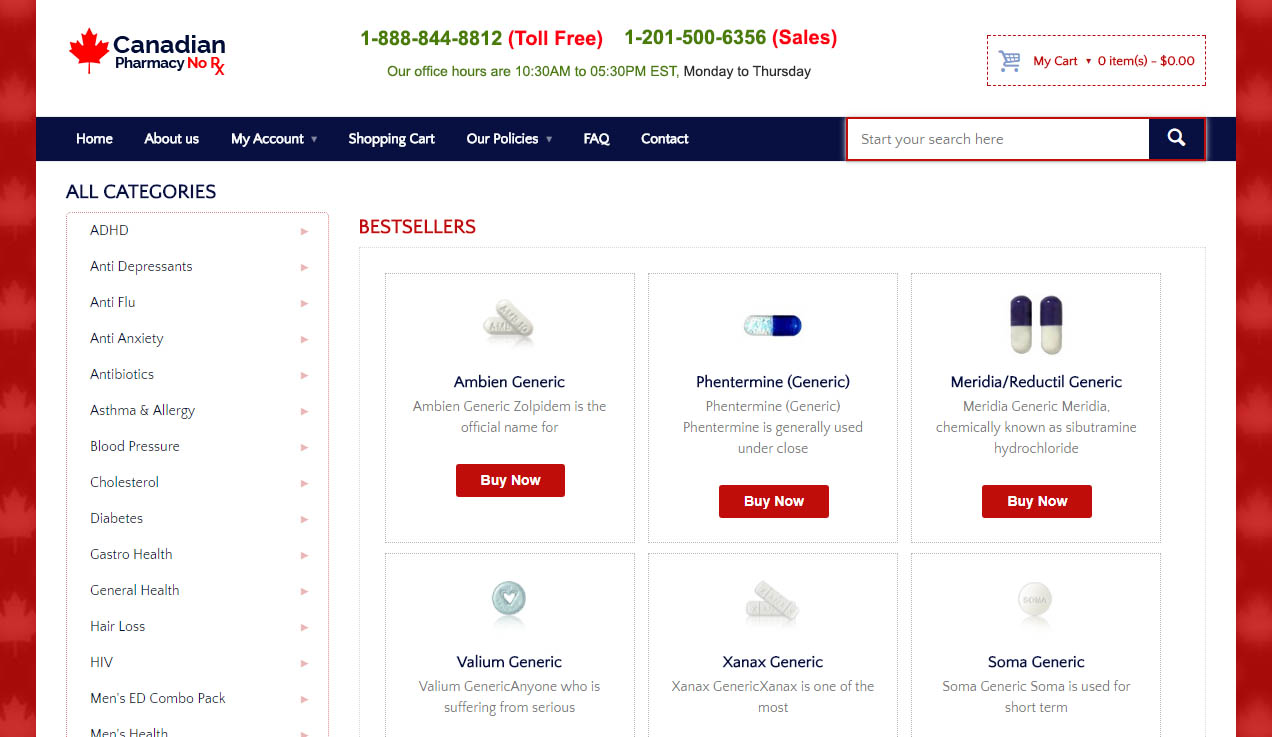Click the shopping cart icon

coord(1009,61)
